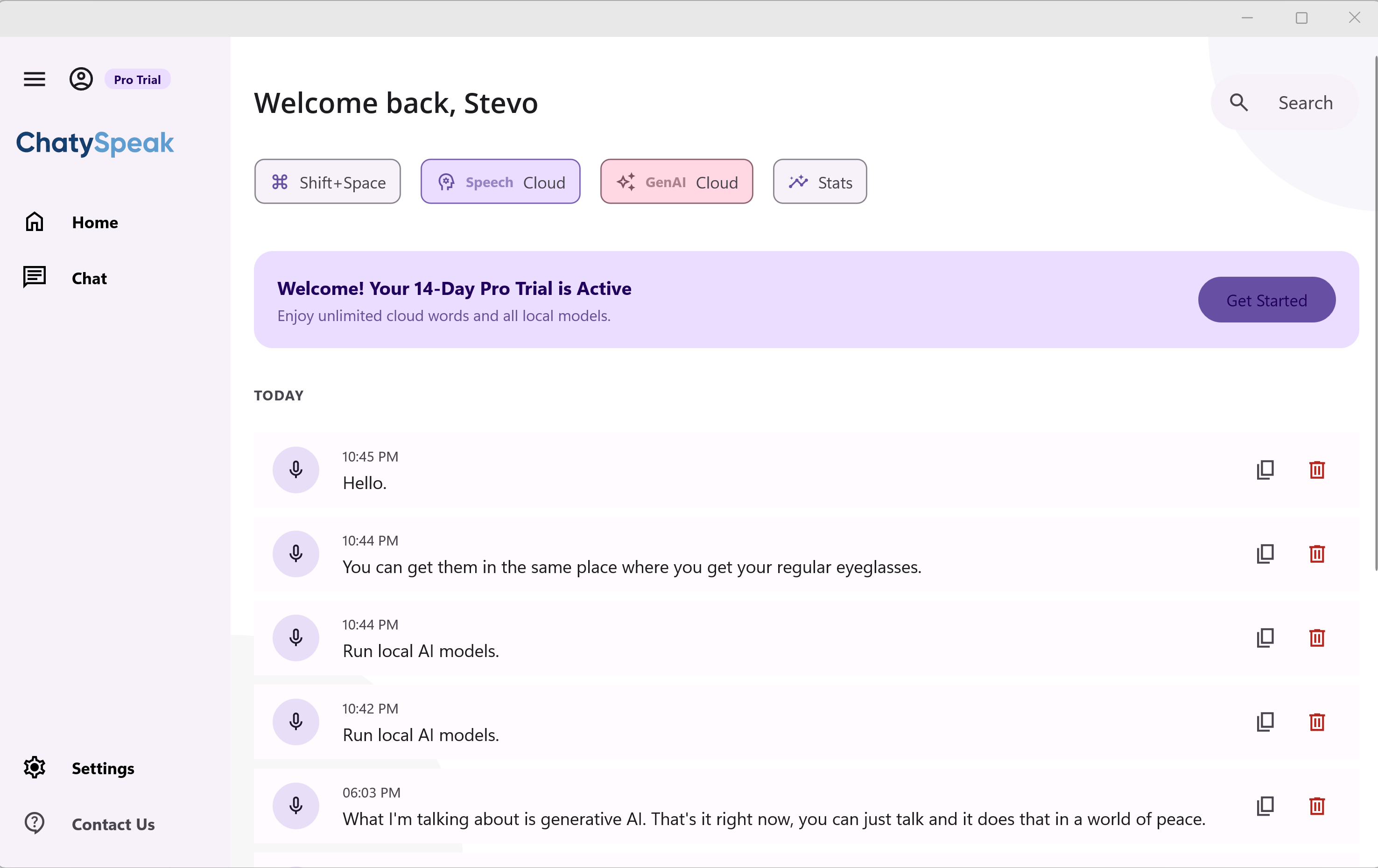Copy the 10:44 PM 'Run local AI models' transcript
Viewport: 1378px width, 868px height.
[1265, 637]
